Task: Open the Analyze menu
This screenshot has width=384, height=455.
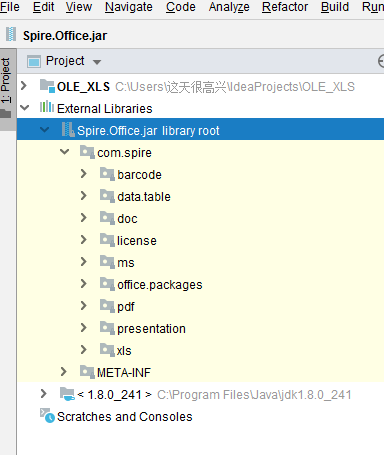Action: coord(229,7)
